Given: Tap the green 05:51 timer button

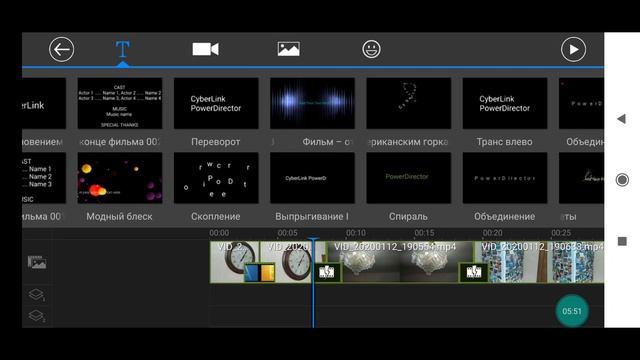Looking at the screenshot, I should pyautogui.click(x=572, y=311).
